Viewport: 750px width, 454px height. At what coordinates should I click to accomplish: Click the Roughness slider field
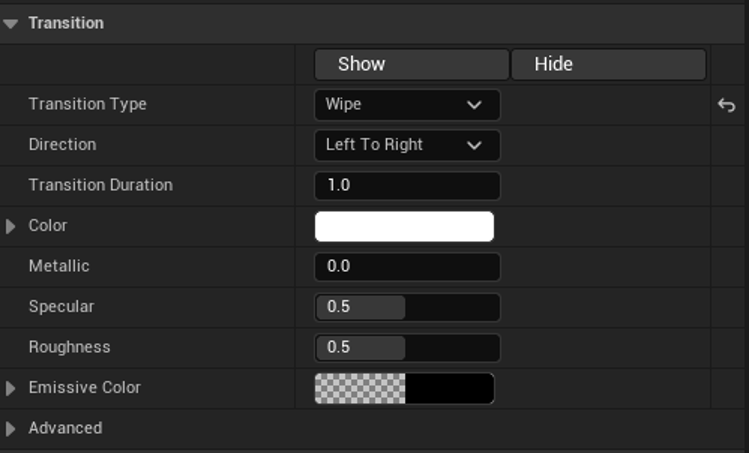(406, 348)
